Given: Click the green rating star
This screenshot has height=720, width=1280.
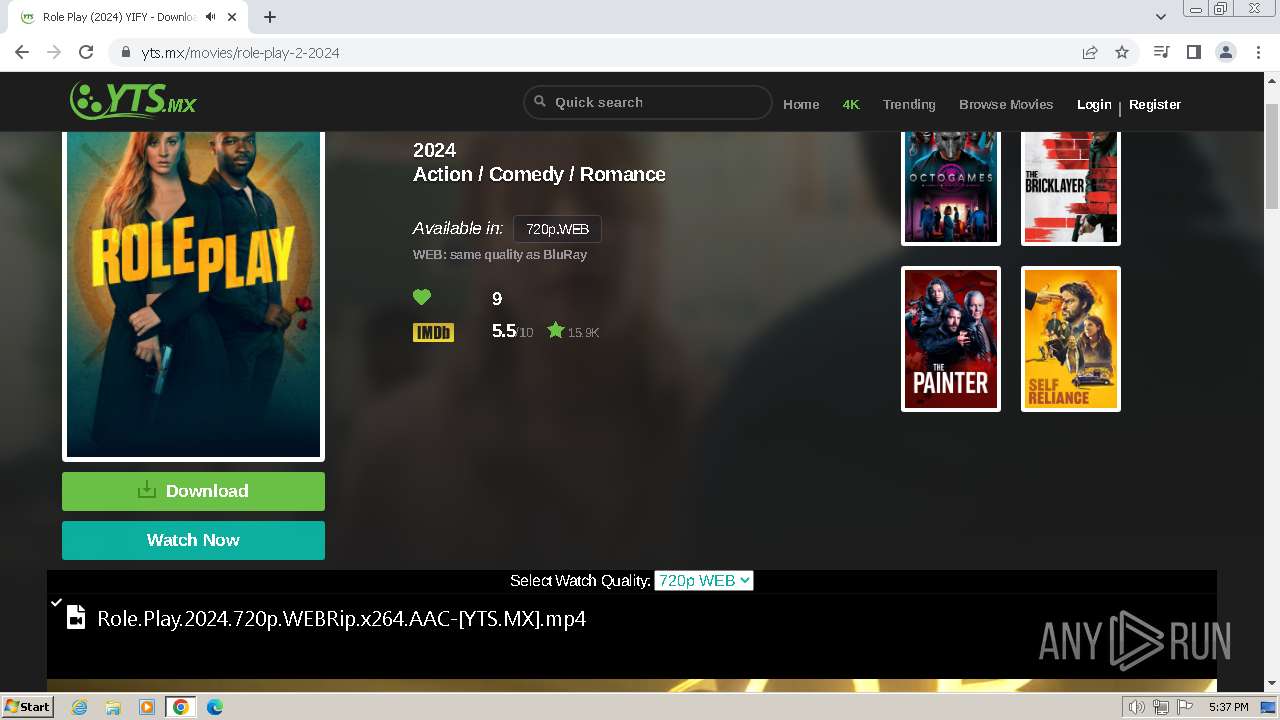Looking at the screenshot, I should pyautogui.click(x=556, y=330).
